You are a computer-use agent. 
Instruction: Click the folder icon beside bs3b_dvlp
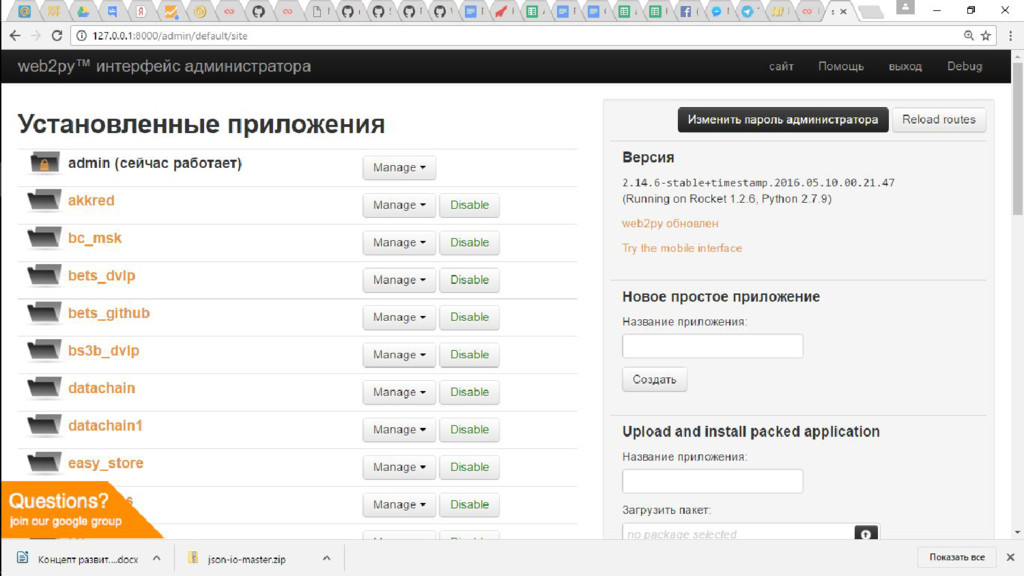point(44,350)
